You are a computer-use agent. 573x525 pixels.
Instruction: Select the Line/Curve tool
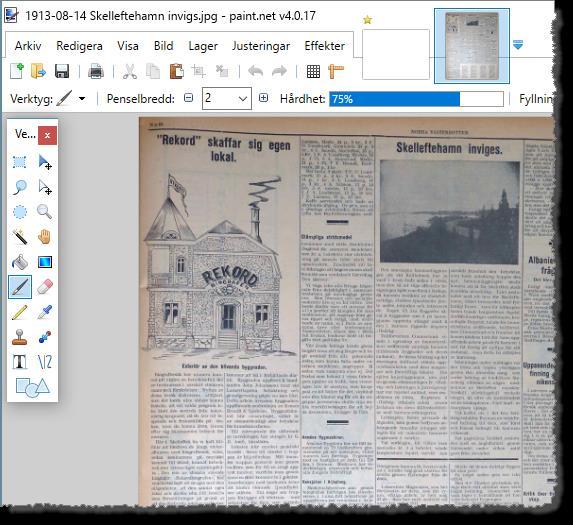(x=45, y=362)
